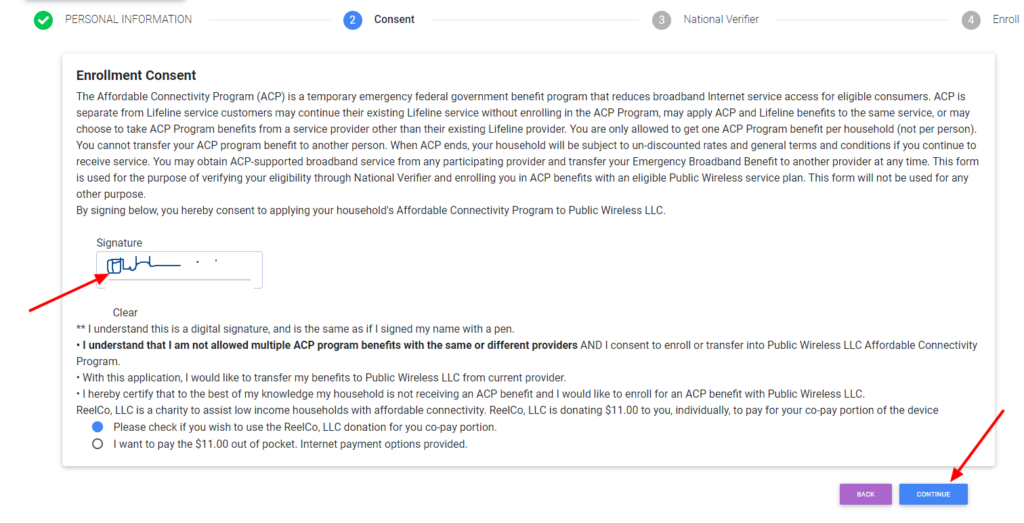Click the ReelCo charity description sentence
Screen dimensions: 1024x523
pos(507,410)
